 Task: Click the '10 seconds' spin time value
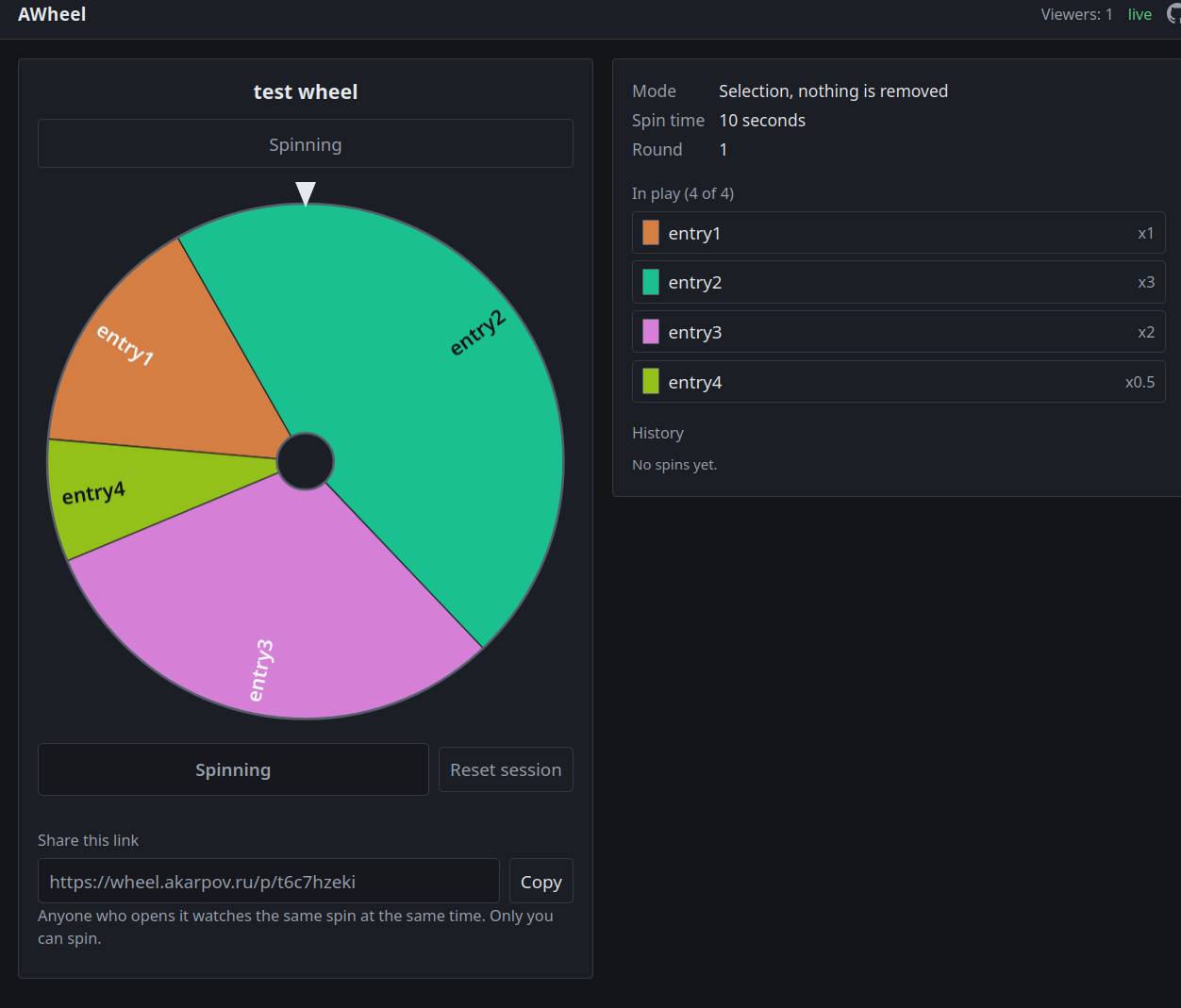click(x=762, y=121)
